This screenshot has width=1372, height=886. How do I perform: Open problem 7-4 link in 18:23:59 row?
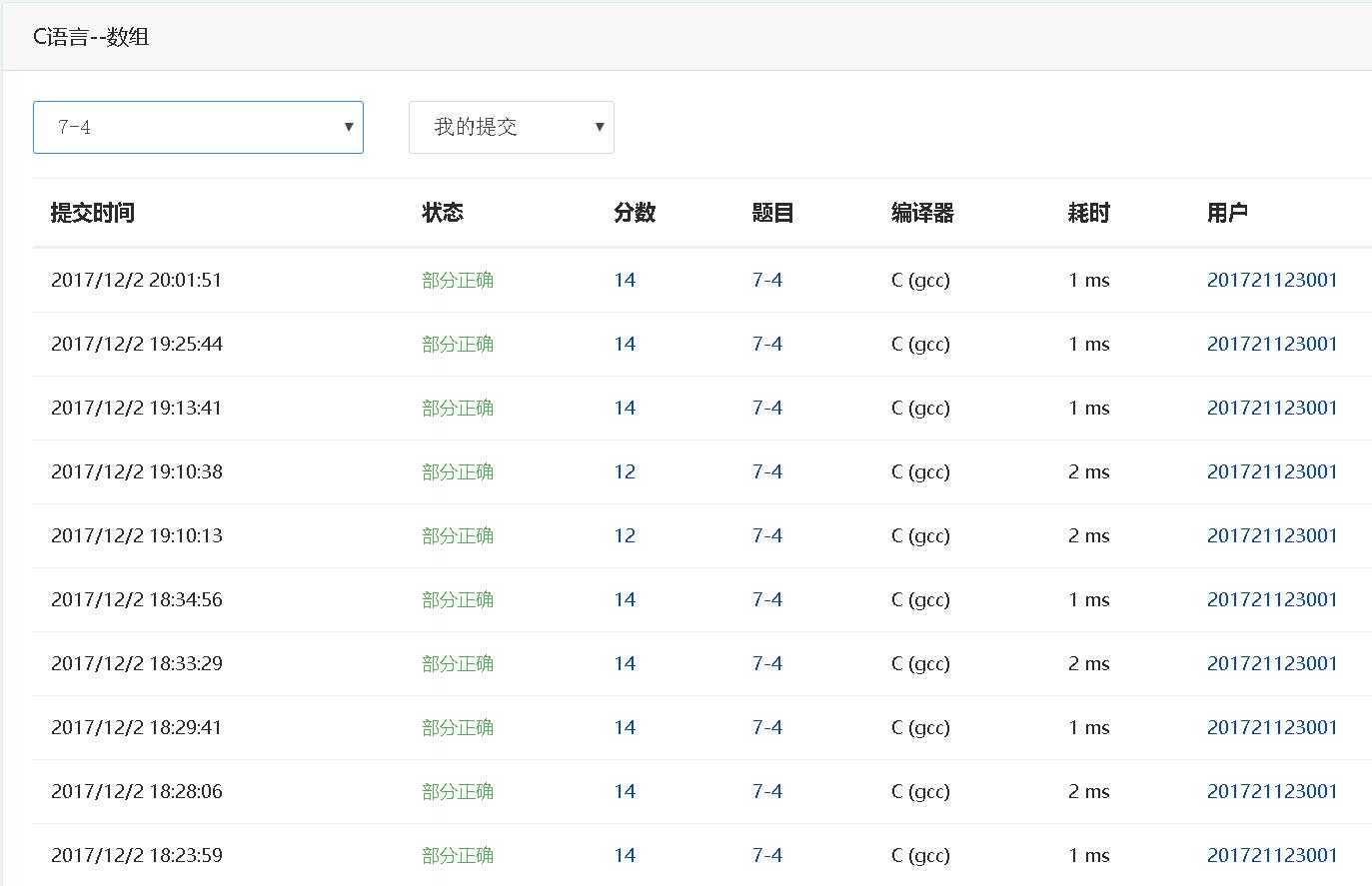click(767, 855)
